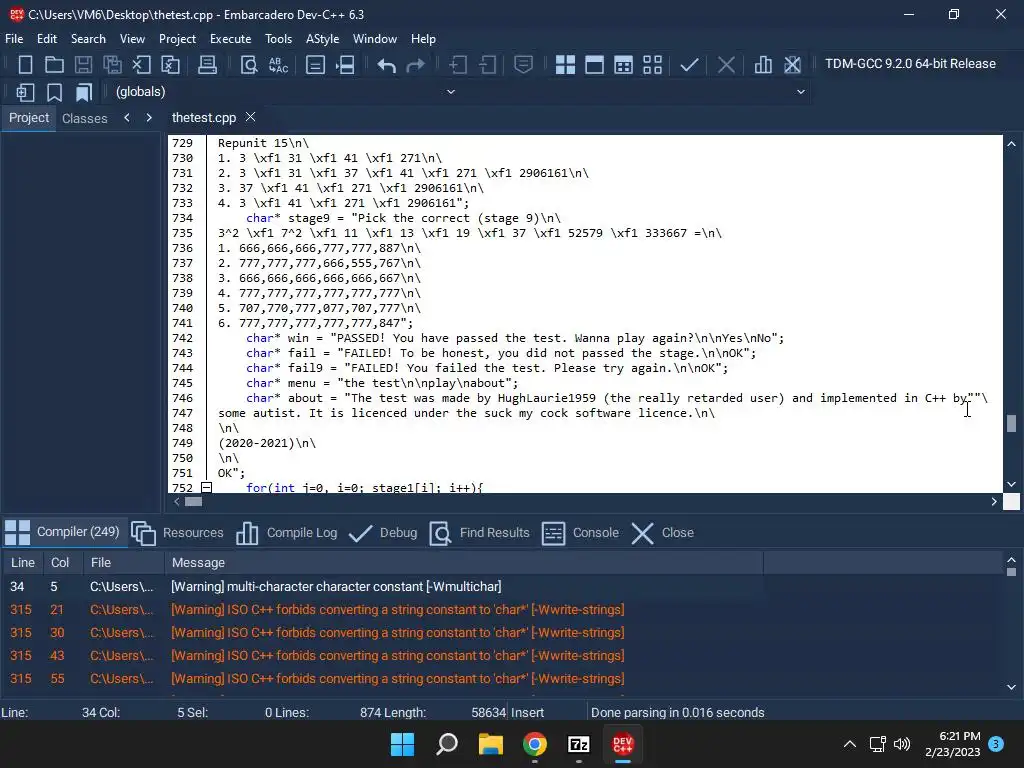Click the Goto Bookmark icon
Screen dimensions: 1024x768
[83, 92]
